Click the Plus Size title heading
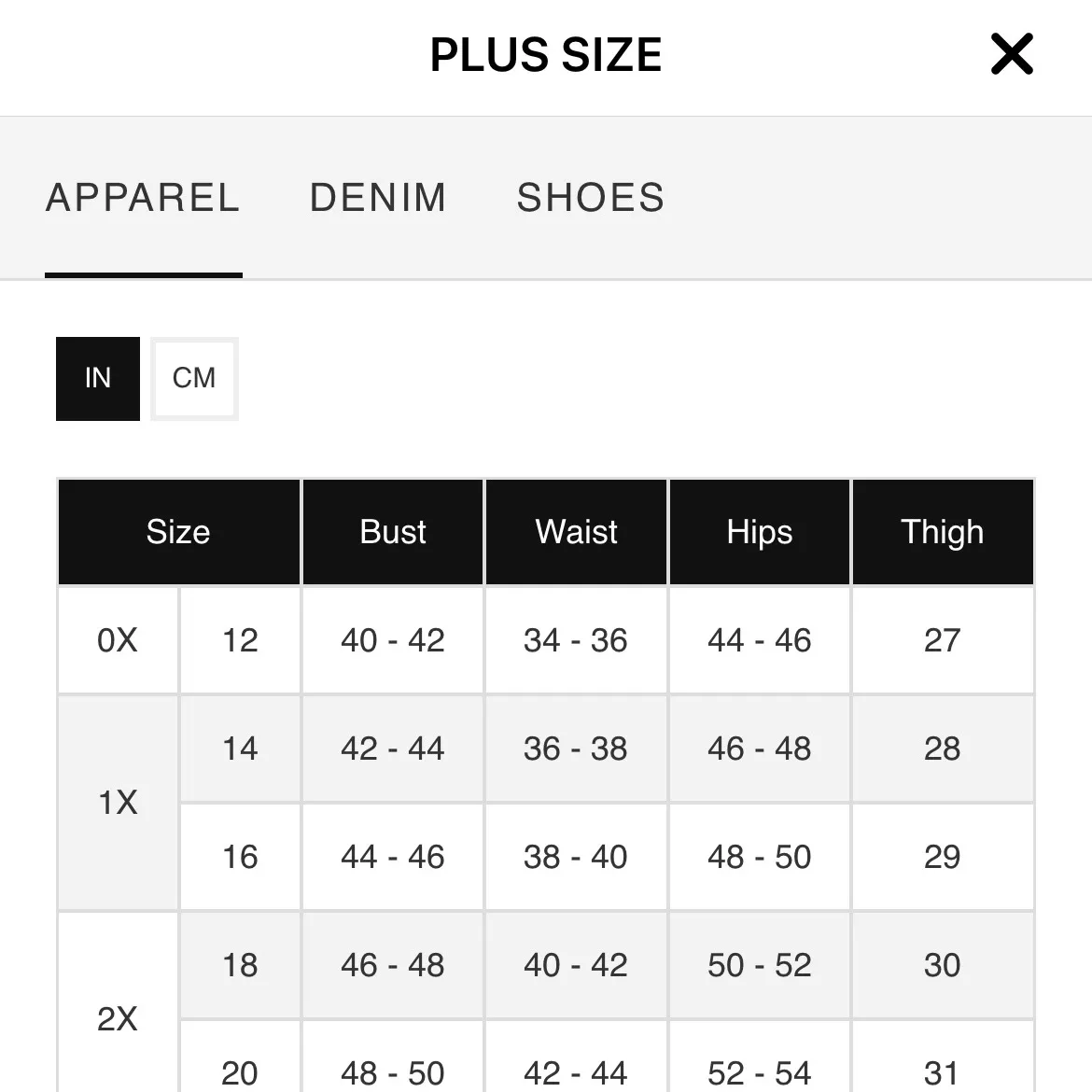Viewport: 1092px width, 1092px height. click(x=546, y=55)
